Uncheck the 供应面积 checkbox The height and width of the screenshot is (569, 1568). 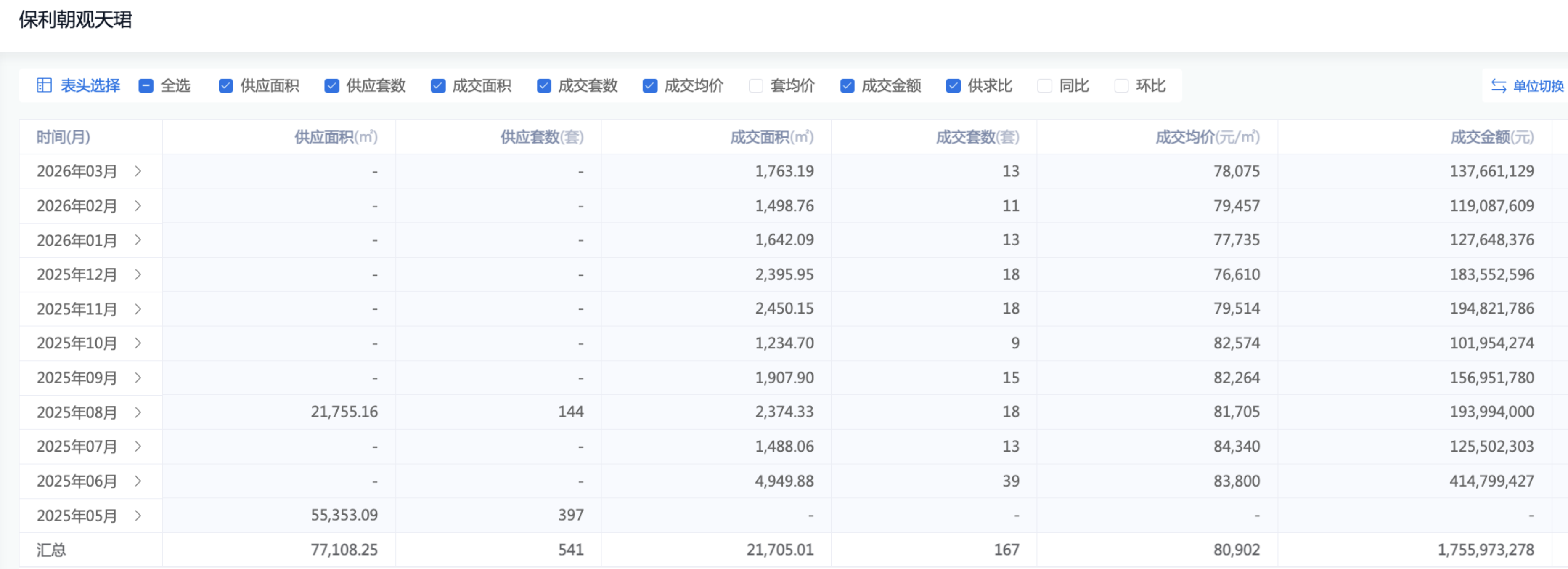click(x=226, y=86)
